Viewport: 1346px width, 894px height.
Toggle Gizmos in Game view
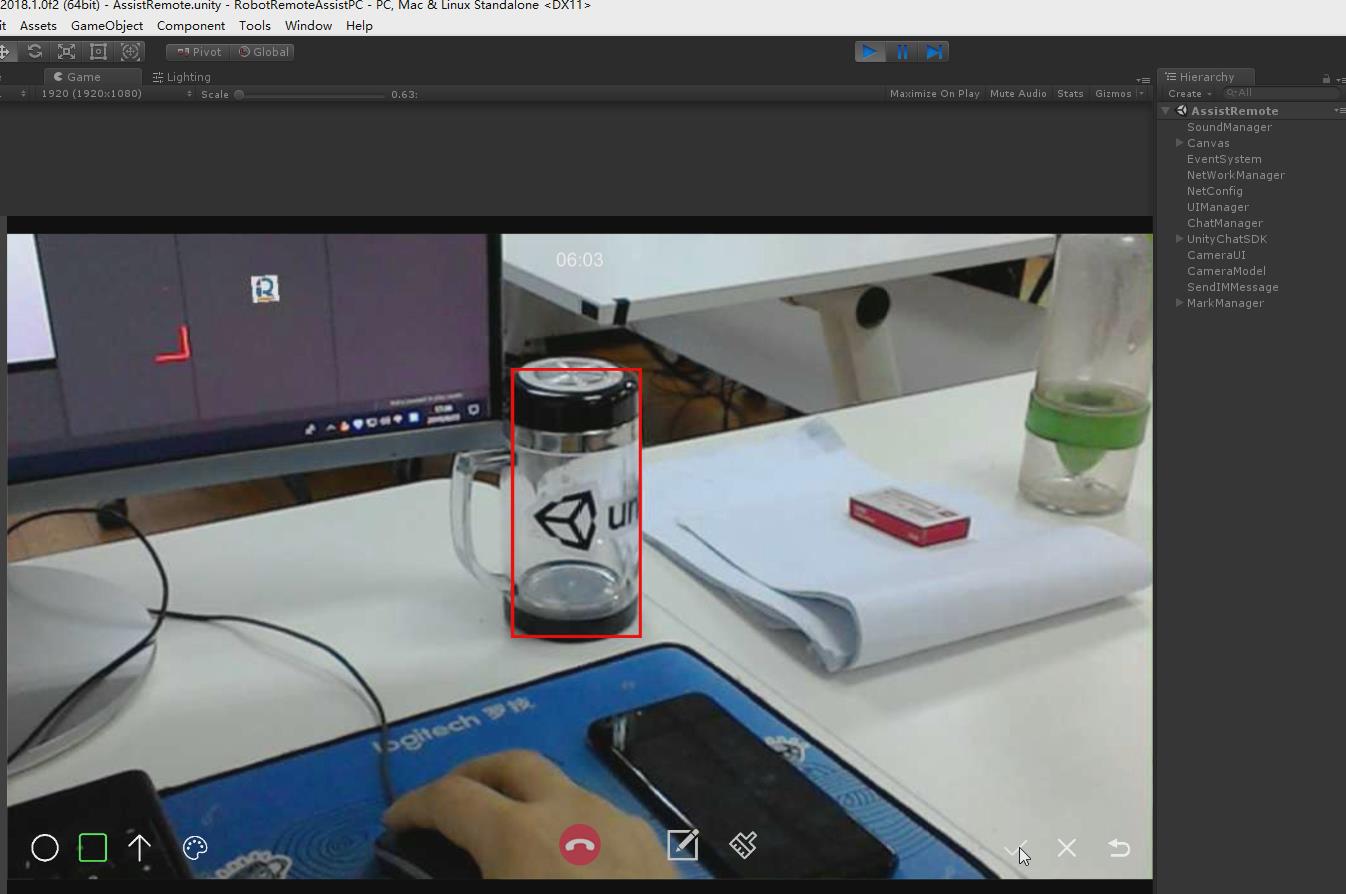(x=1113, y=93)
